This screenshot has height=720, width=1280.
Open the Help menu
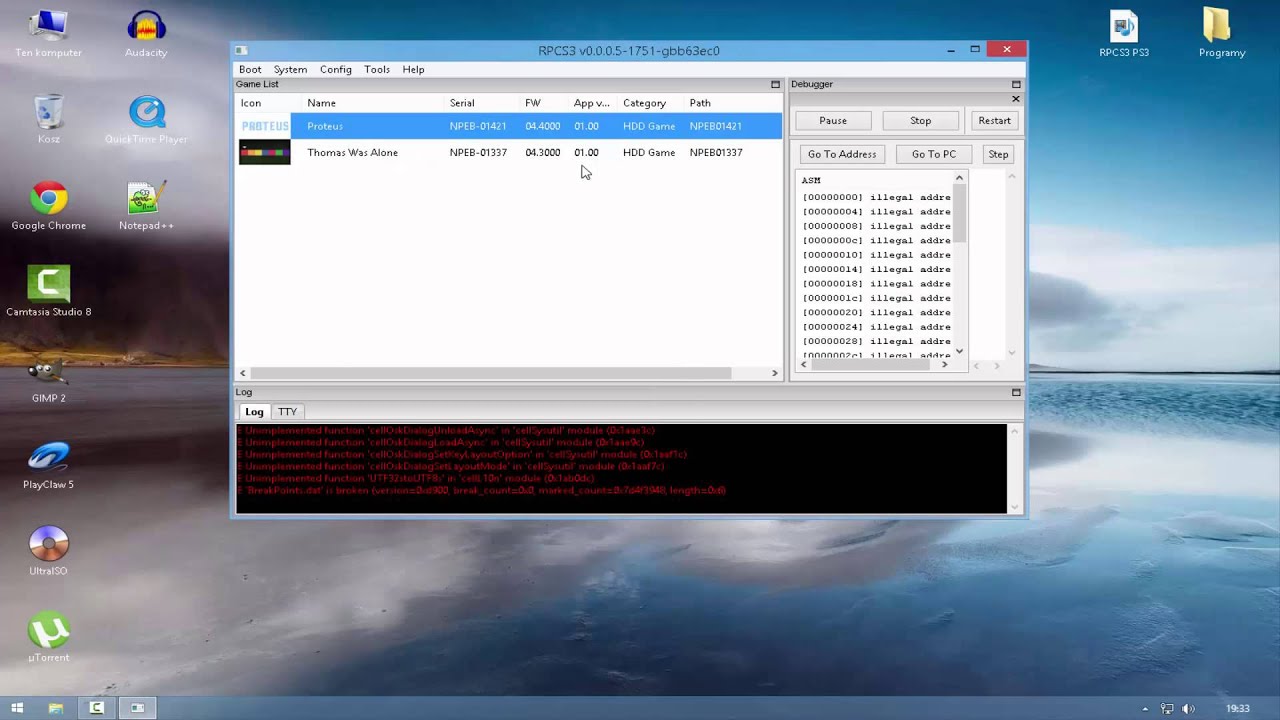click(x=413, y=69)
